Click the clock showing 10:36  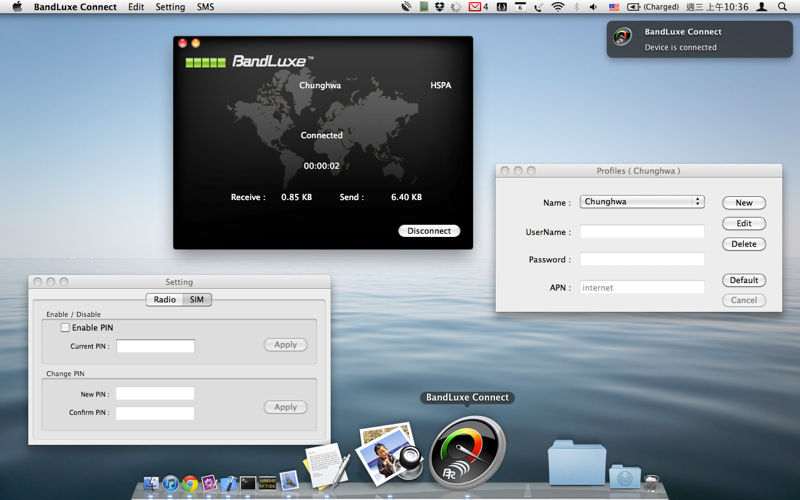click(x=717, y=7)
